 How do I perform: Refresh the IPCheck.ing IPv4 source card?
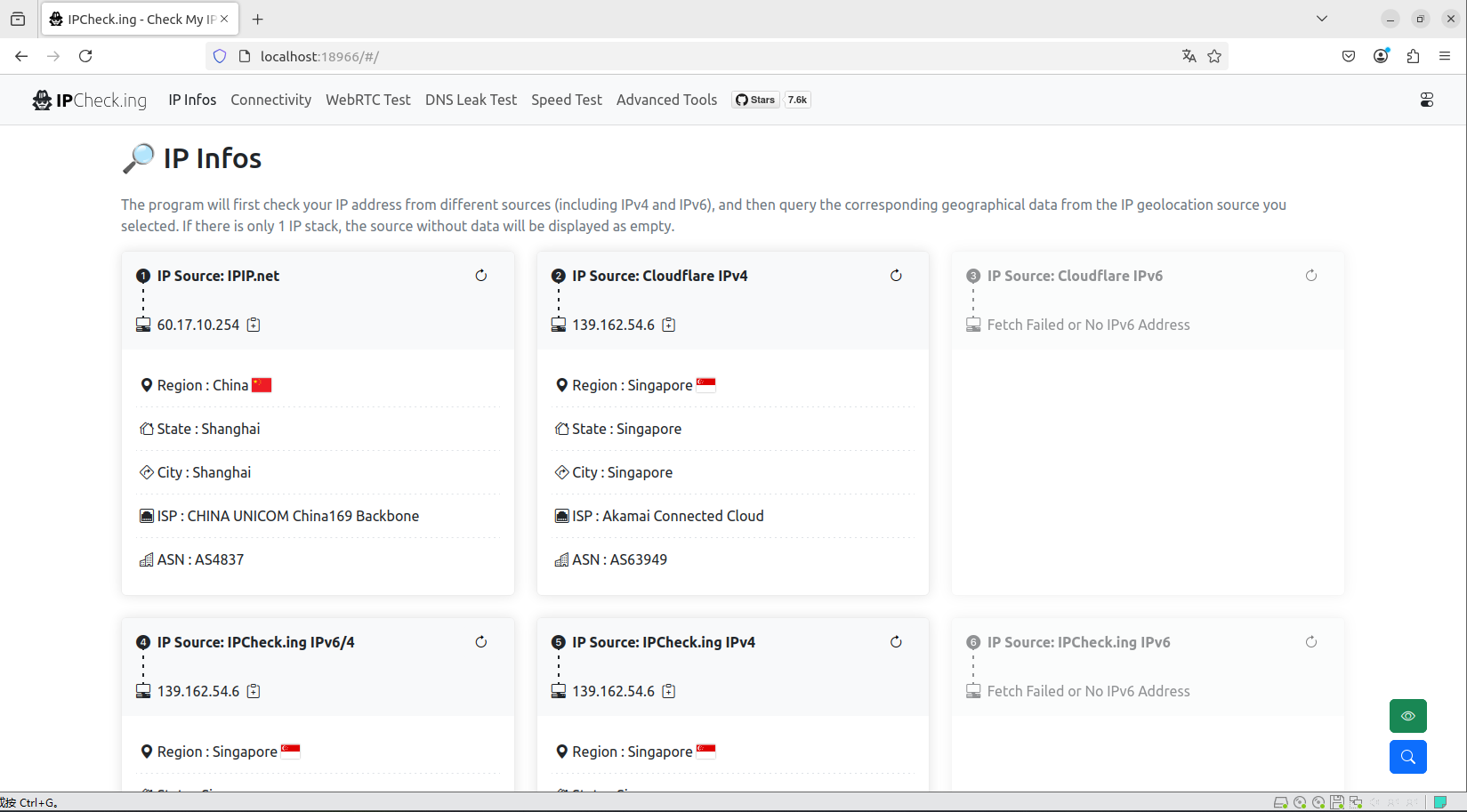[896, 642]
